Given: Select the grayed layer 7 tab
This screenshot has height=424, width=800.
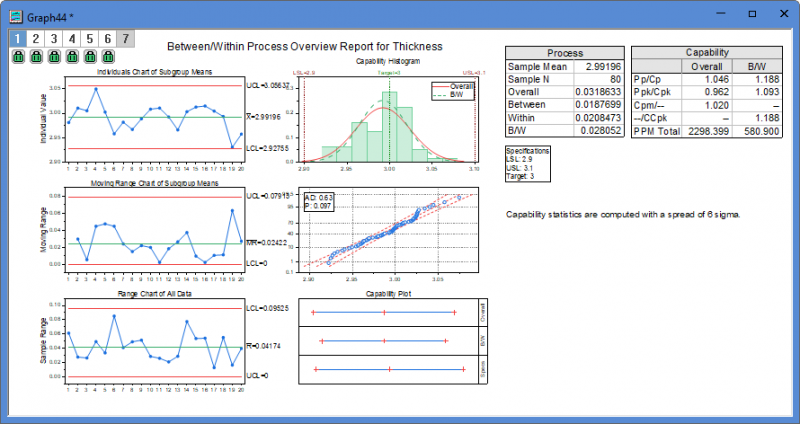Looking at the screenshot, I should click(125, 39).
